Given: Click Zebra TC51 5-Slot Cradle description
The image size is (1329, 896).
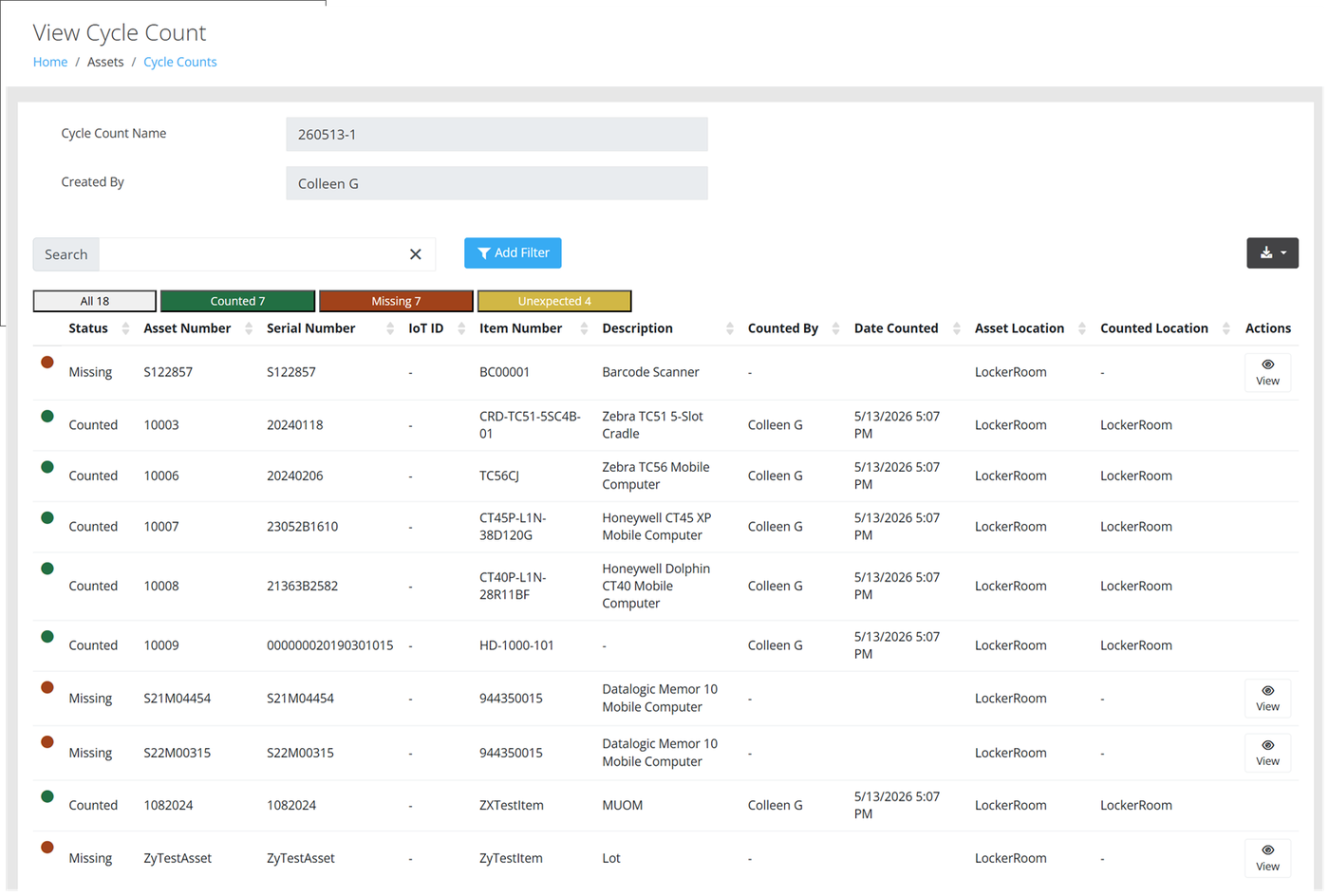Looking at the screenshot, I should 652,425.
